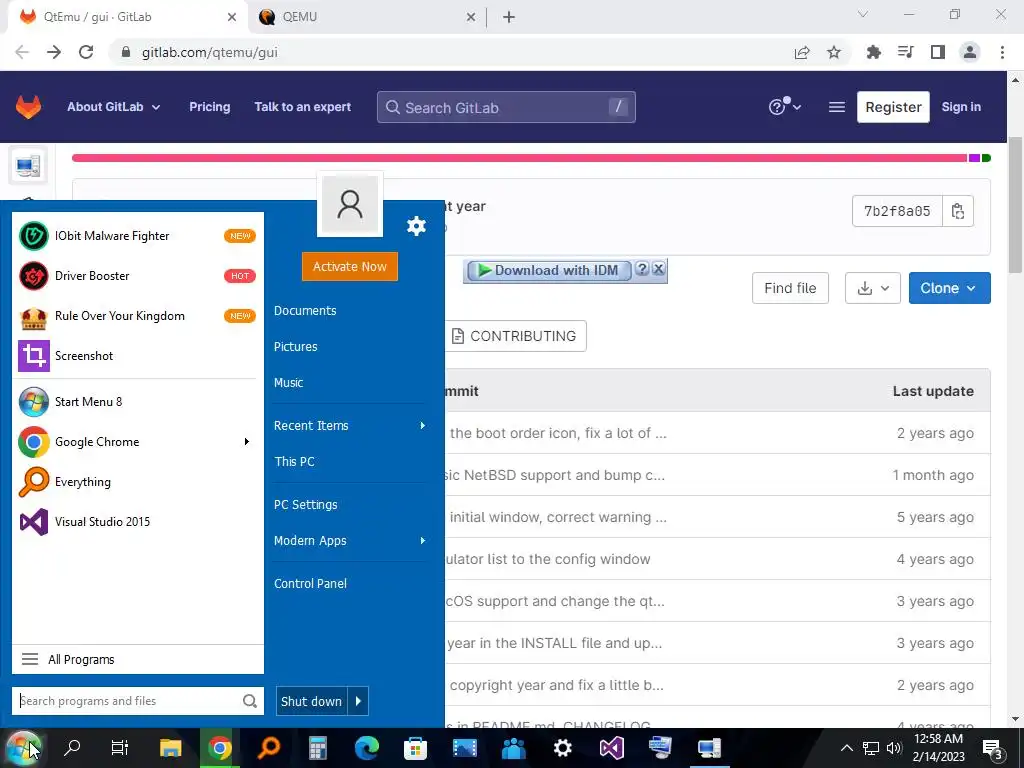Open Talk to an expert link
This screenshot has width=1024, height=768.
(302, 107)
